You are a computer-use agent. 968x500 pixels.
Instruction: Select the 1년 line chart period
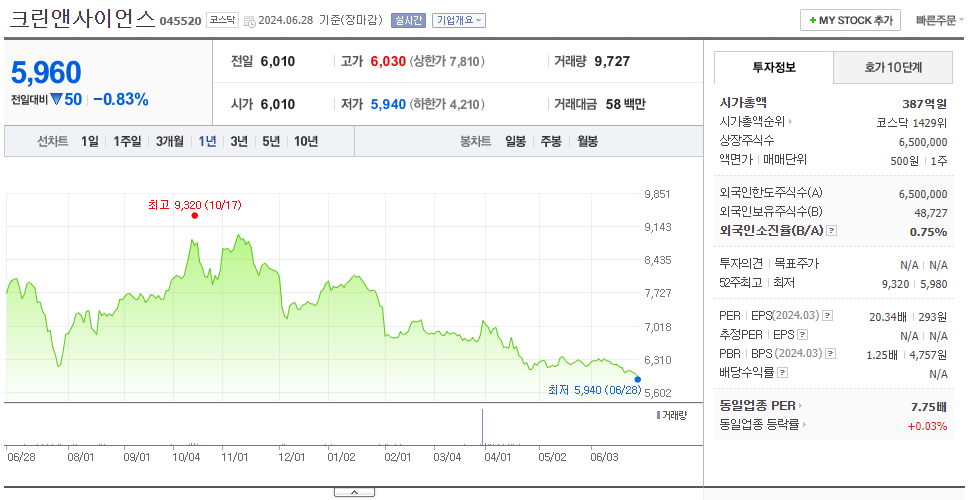[x=207, y=141]
